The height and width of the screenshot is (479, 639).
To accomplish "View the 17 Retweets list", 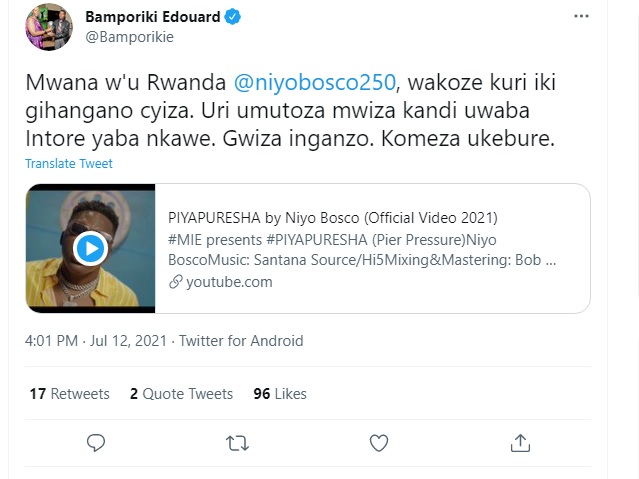I will [70, 394].
